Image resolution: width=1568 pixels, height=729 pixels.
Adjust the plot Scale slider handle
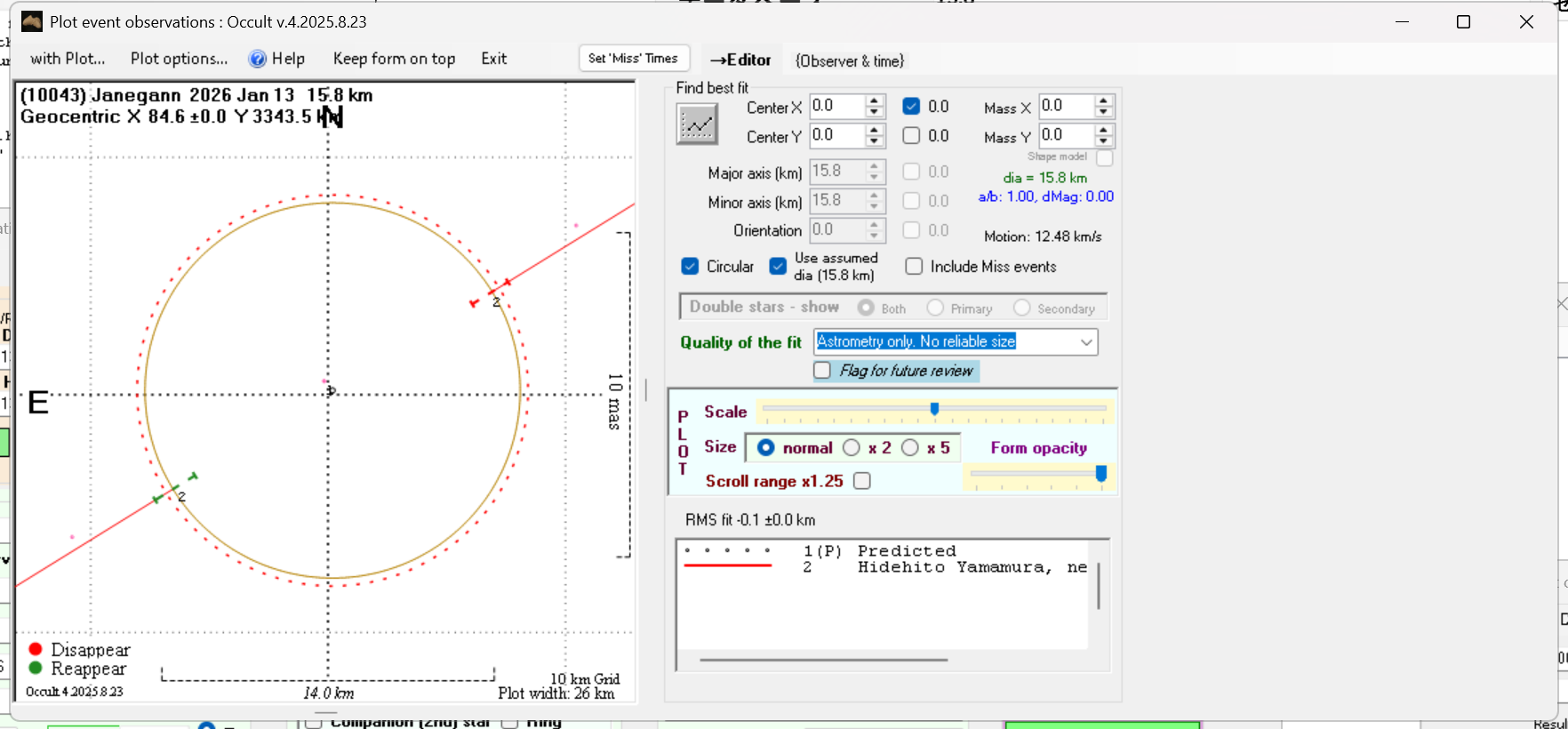pyautogui.click(x=934, y=409)
